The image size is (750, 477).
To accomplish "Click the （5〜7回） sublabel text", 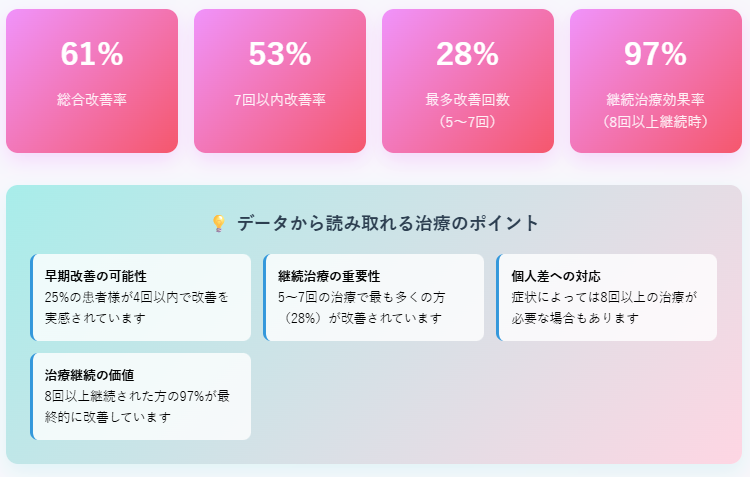I will (468, 122).
